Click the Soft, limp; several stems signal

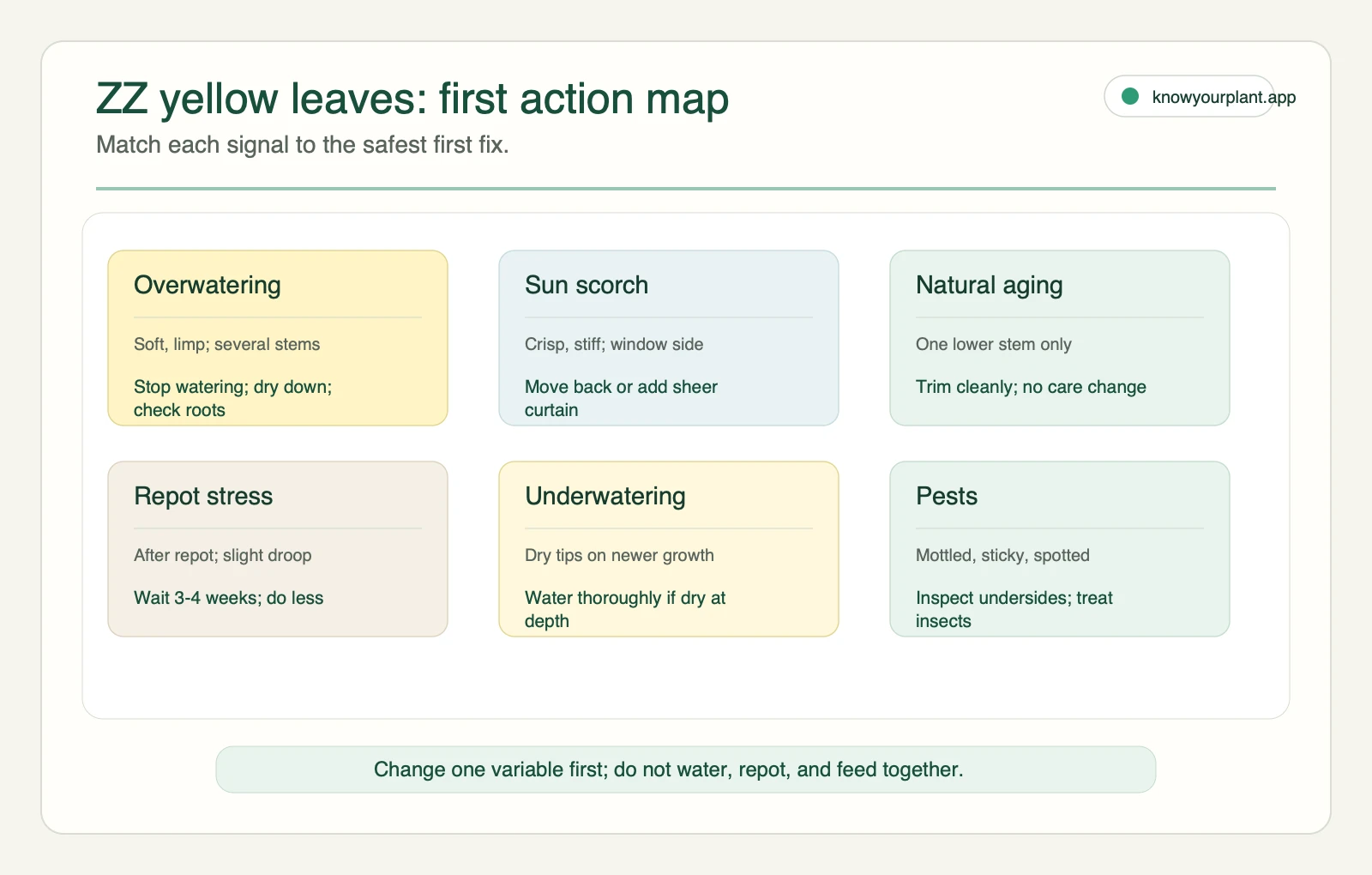tap(227, 344)
